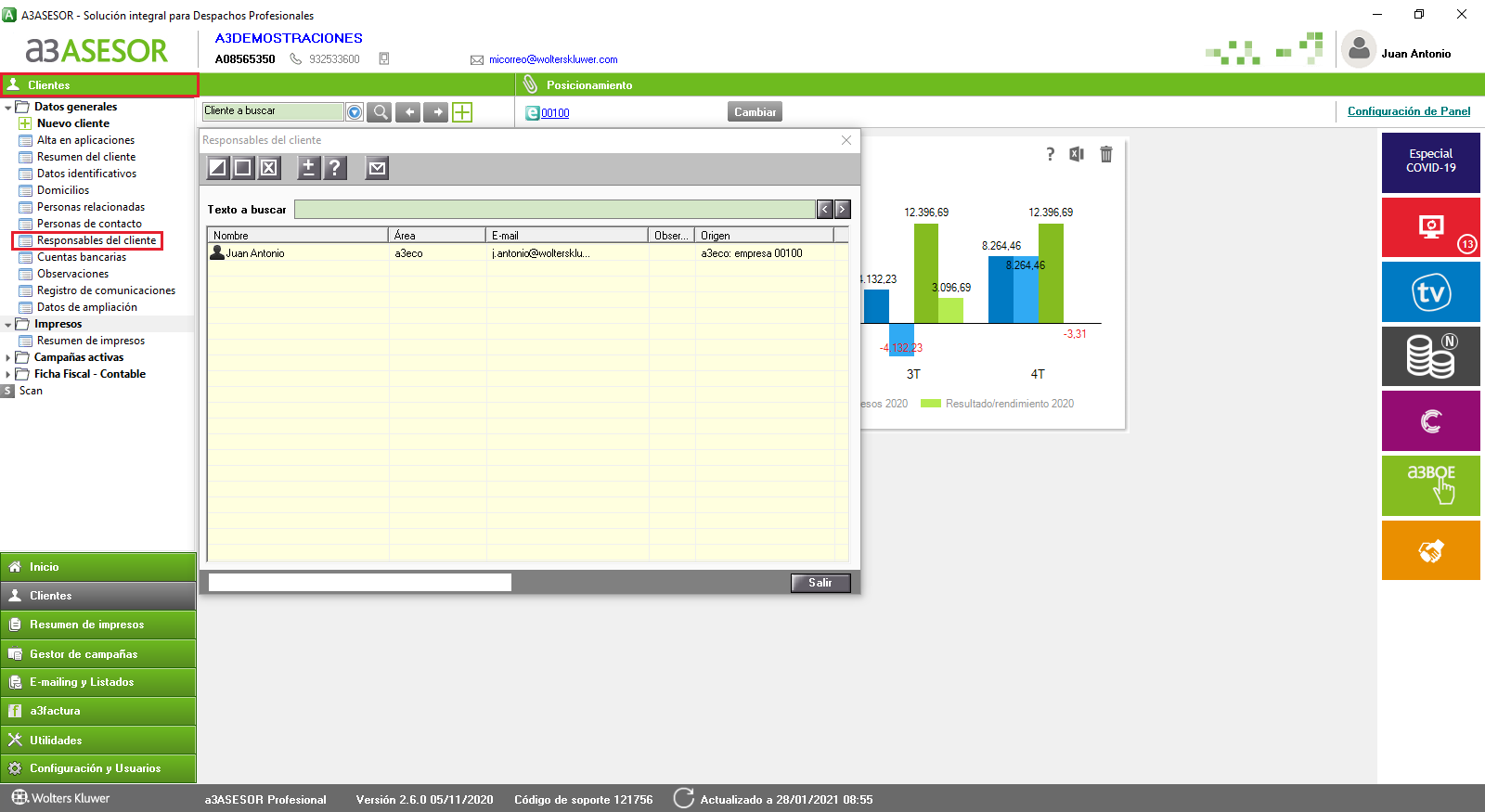Click the Salir button
This screenshot has width=1485, height=812.
tap(820, 583)
